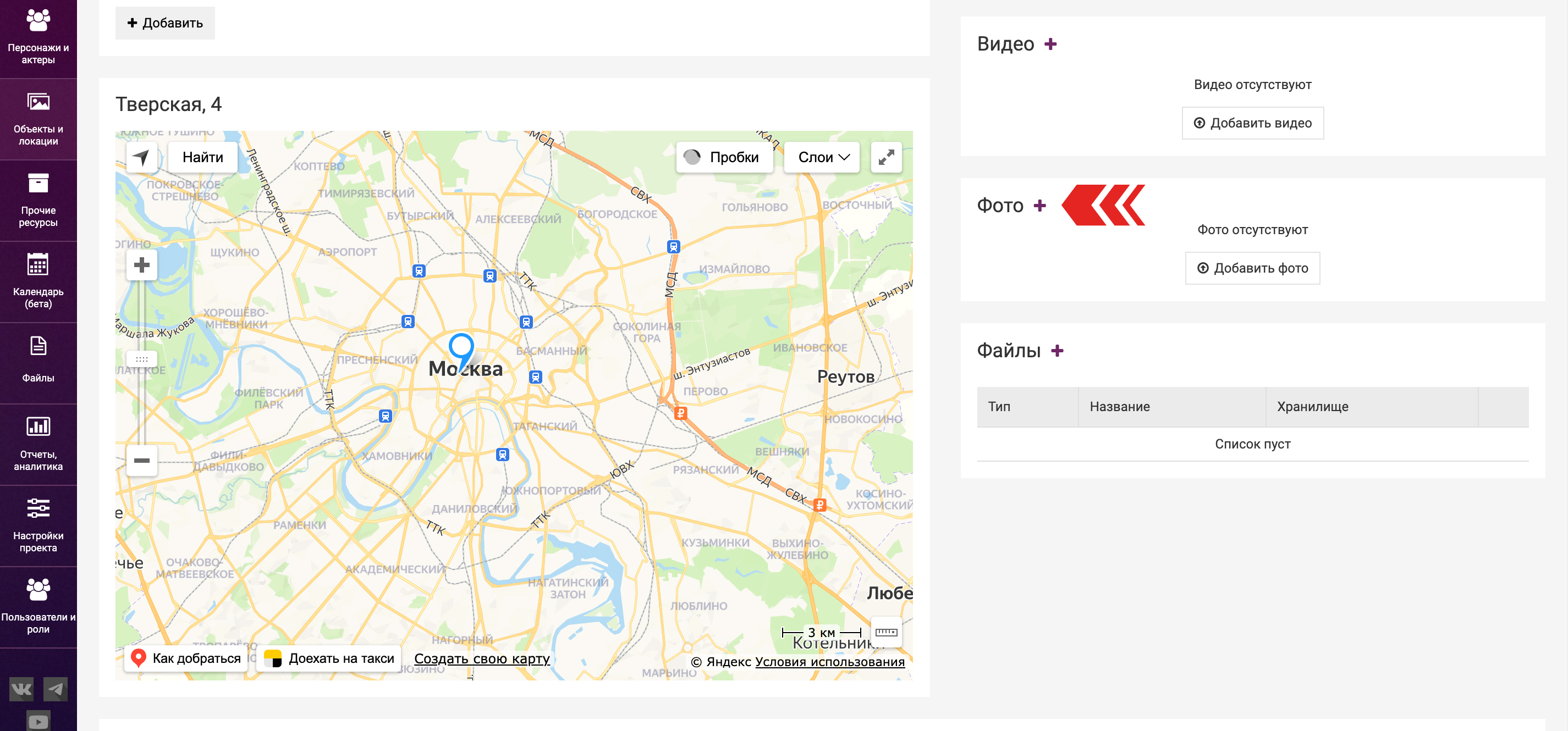Open the Слои layers dropdown
Viewport: 1568px width, 731px height.
(x=821, y=158)
